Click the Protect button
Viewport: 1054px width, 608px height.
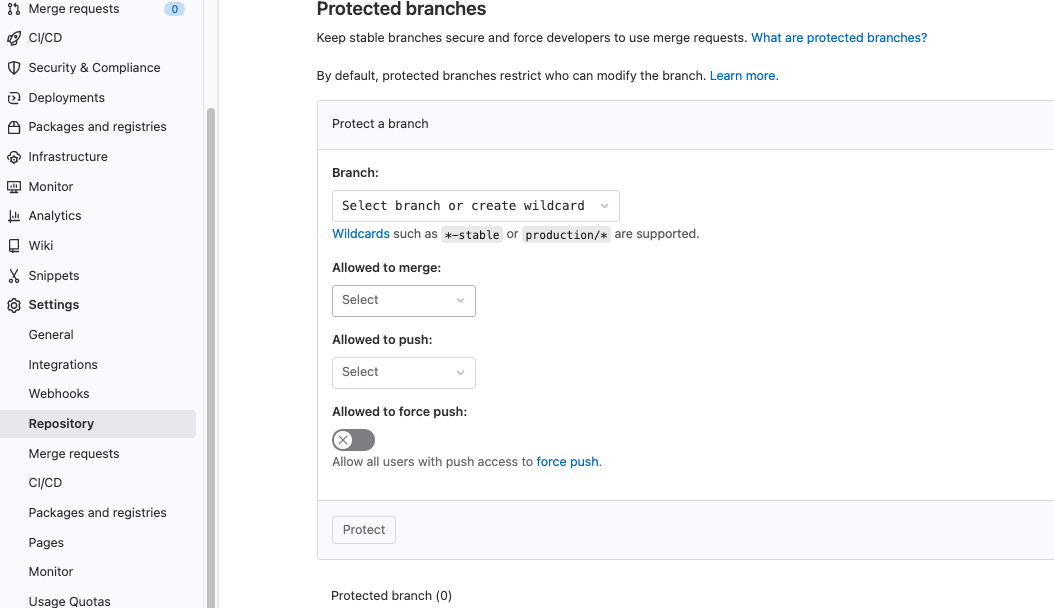[363, 530]
